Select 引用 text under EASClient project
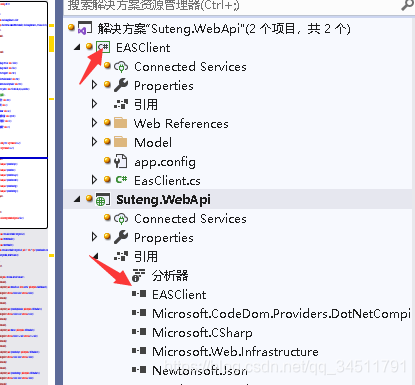The image size is (415, 385). 146,105
